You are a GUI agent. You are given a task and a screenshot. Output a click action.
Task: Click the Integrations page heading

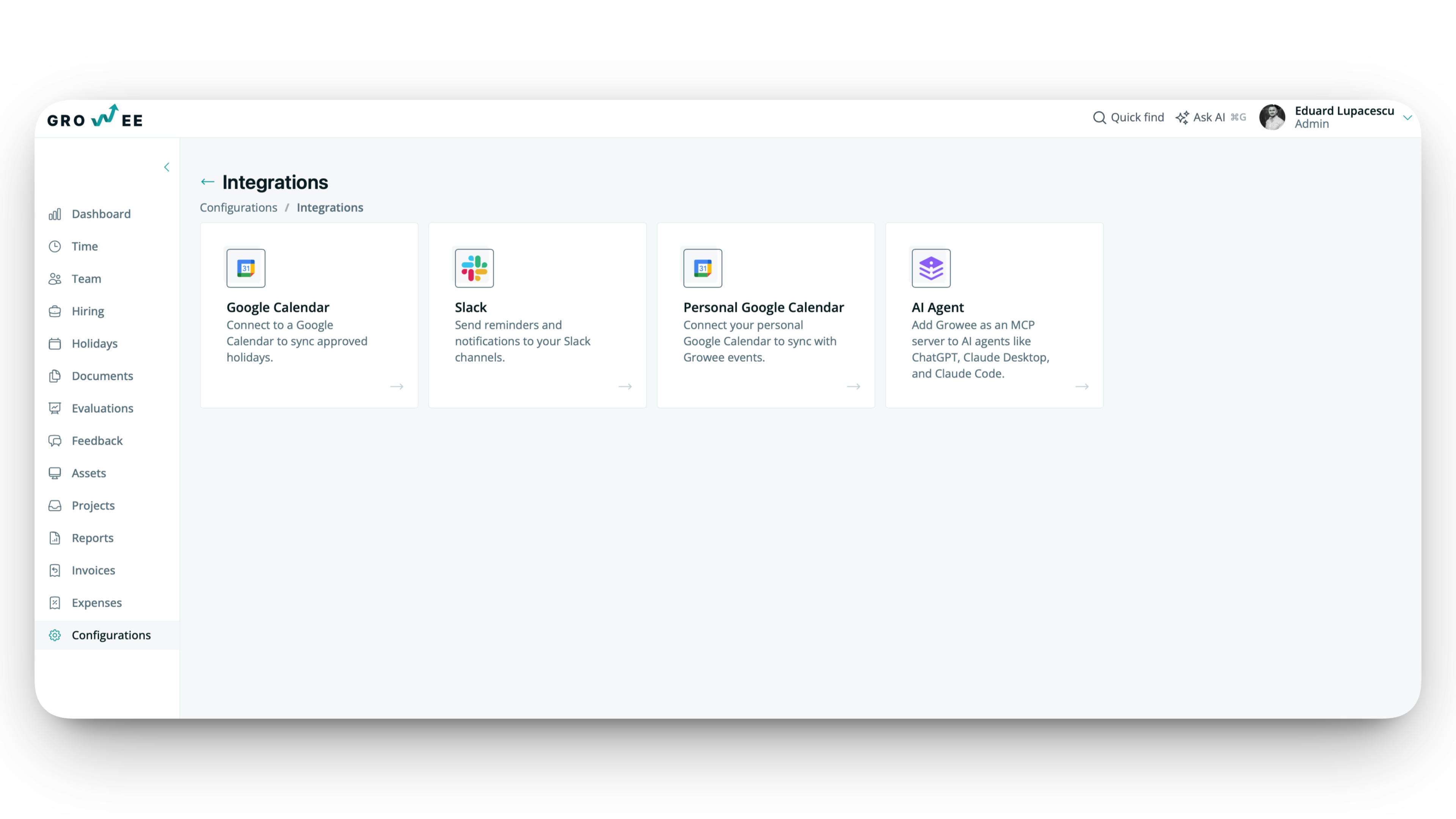click(275, 182)
